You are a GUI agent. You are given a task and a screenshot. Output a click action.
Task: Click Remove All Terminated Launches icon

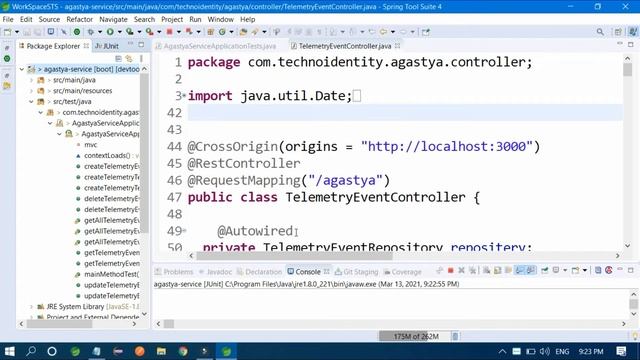[x=473, y=270]
